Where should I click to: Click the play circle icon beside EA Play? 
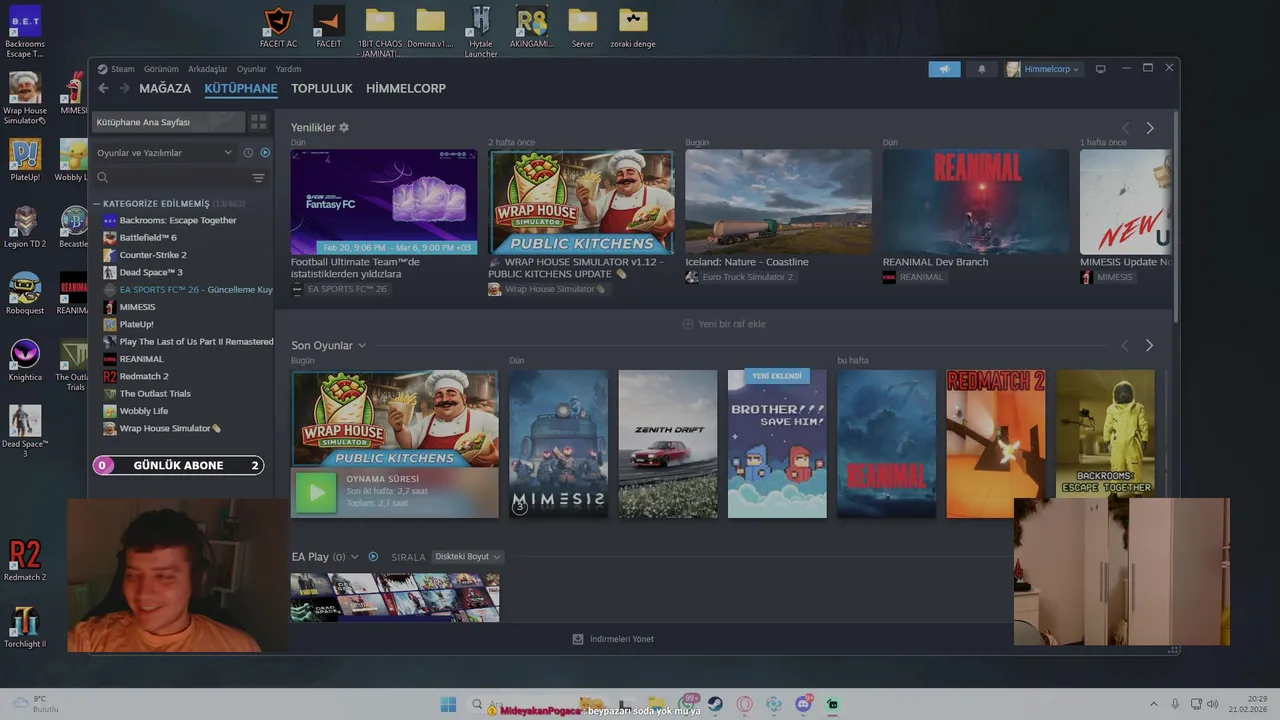373,557
